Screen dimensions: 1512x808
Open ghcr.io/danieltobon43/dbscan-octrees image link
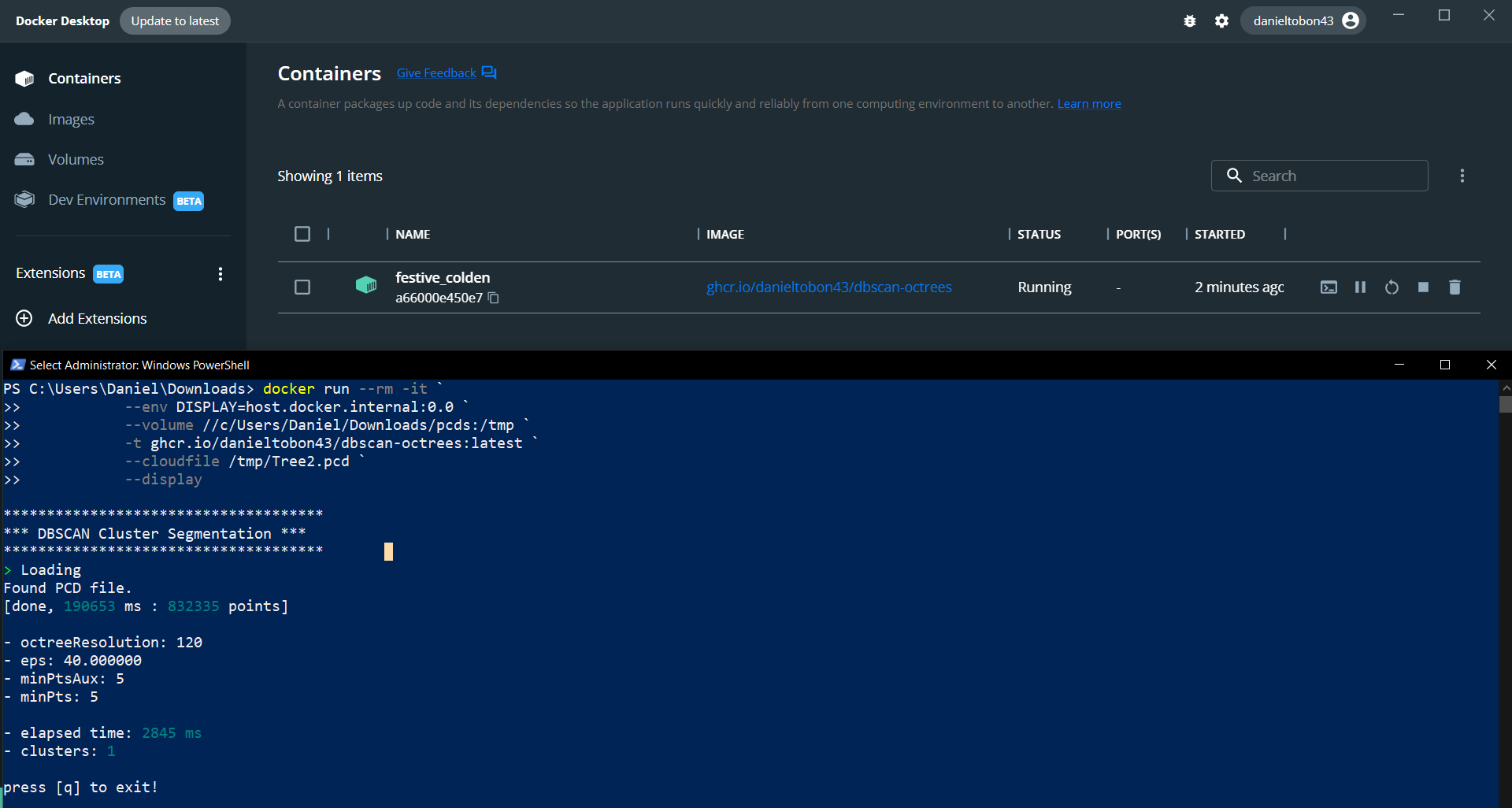829,287
